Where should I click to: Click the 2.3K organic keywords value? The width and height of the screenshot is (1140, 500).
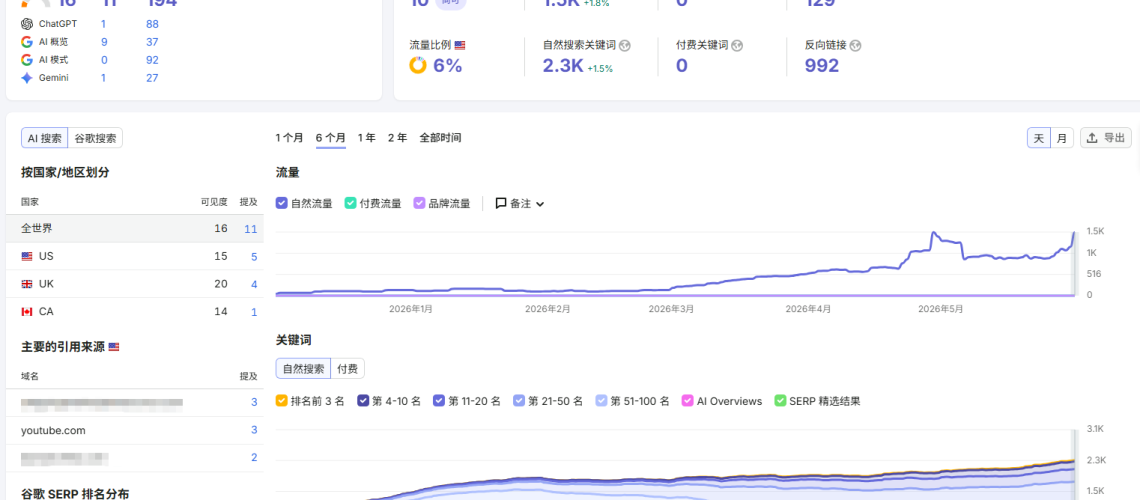point(563,66)
